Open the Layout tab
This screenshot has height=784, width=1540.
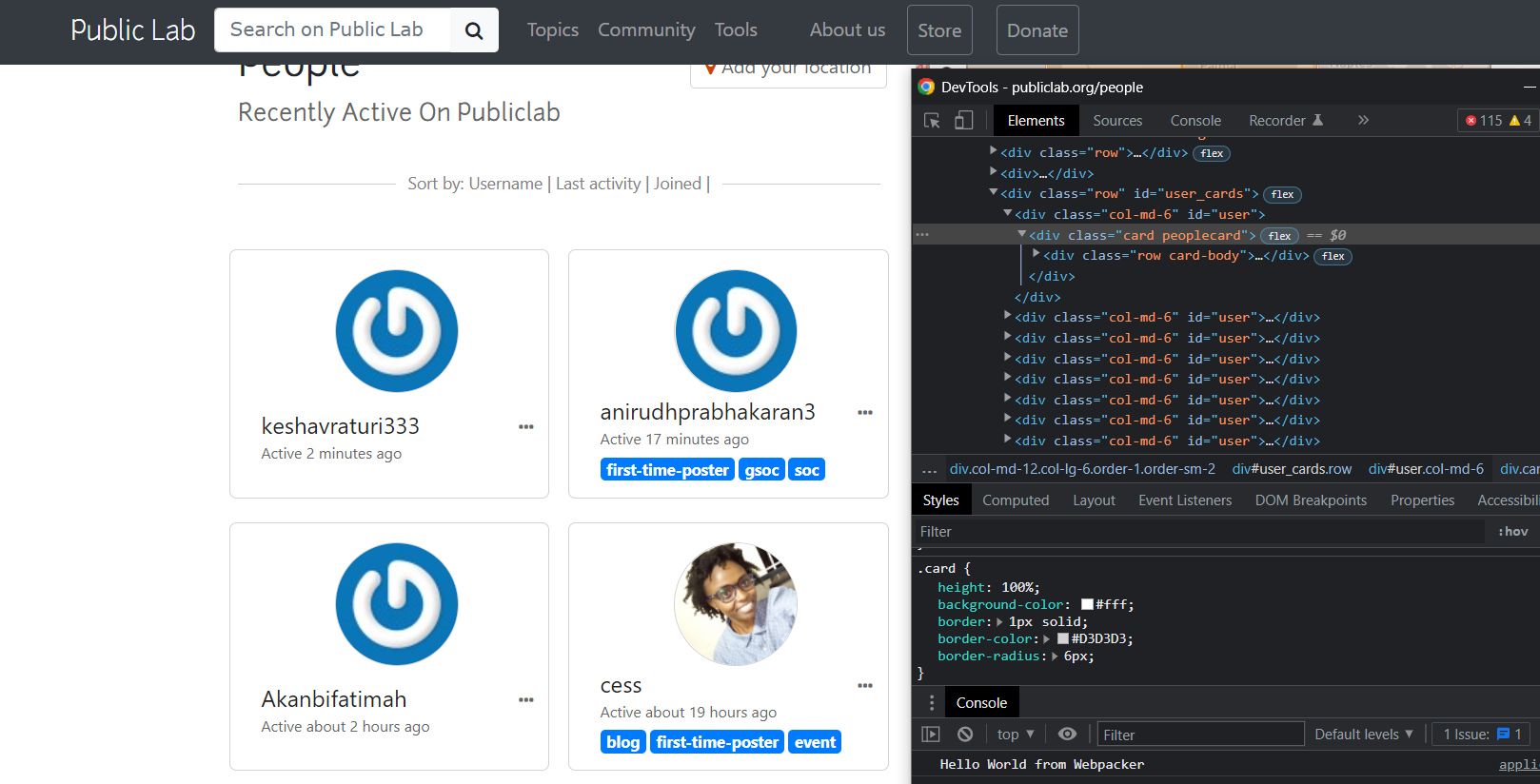(1094, 500)
